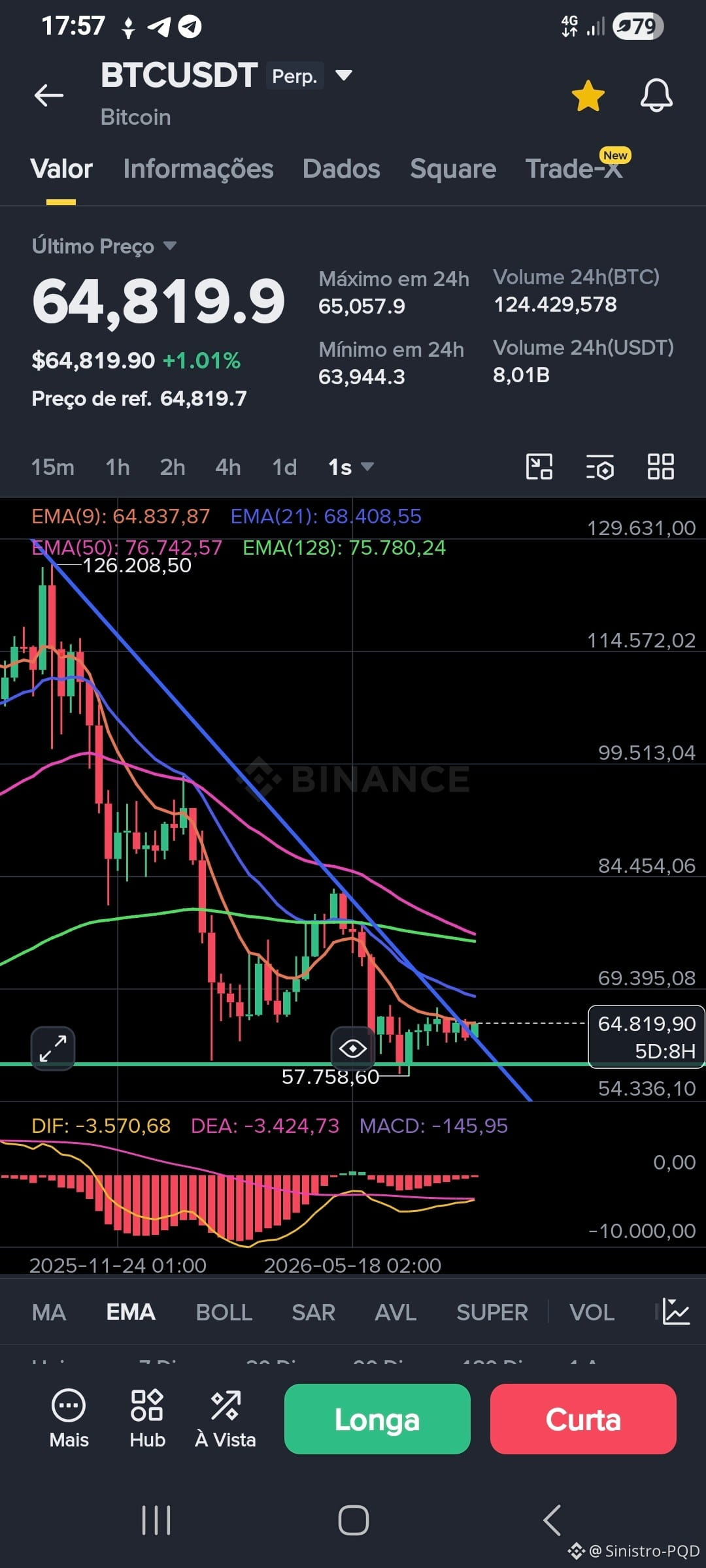
Task: Open the chart indicator settings icon
Action: coord(599,466)
